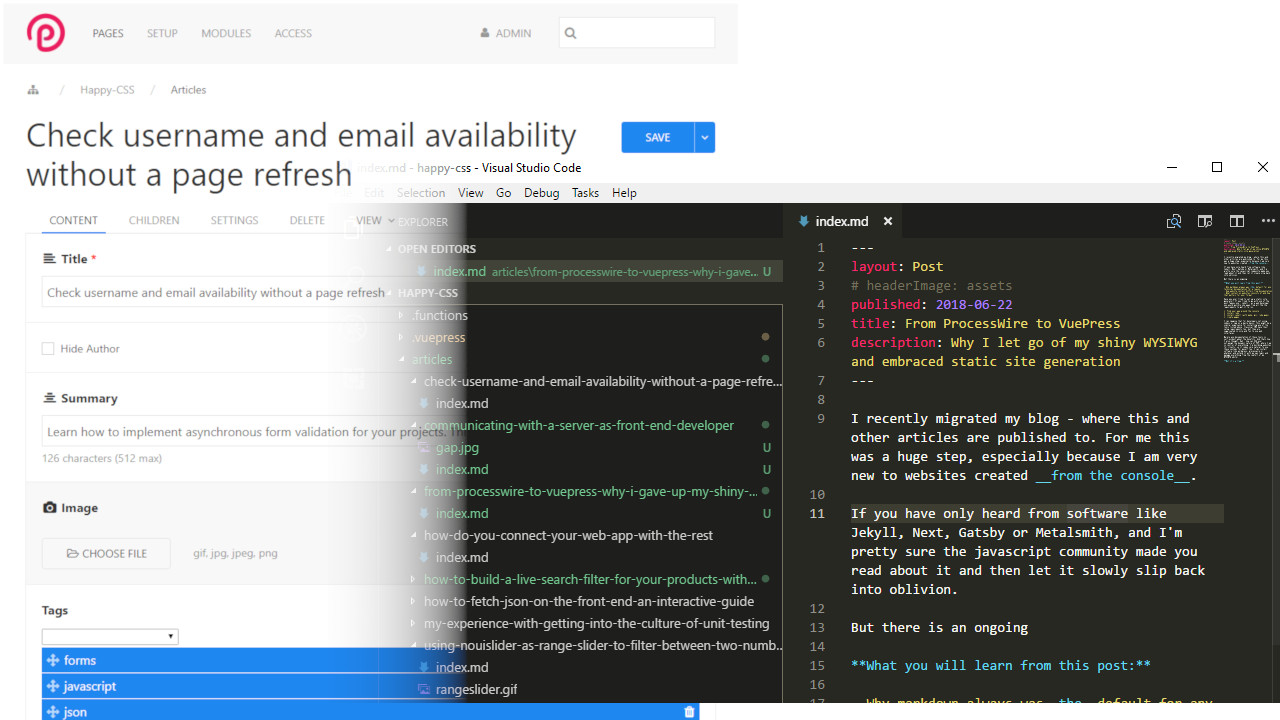Open the ACCESS menu

coord(293,33)
